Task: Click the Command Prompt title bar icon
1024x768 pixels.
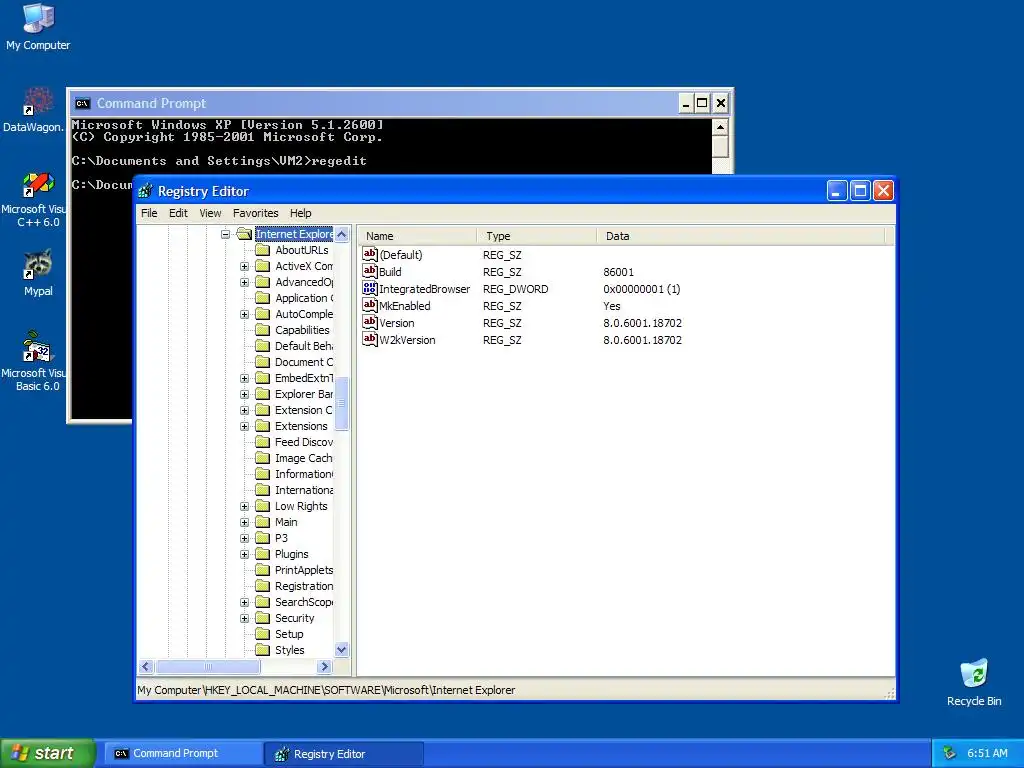Action: 82,103
